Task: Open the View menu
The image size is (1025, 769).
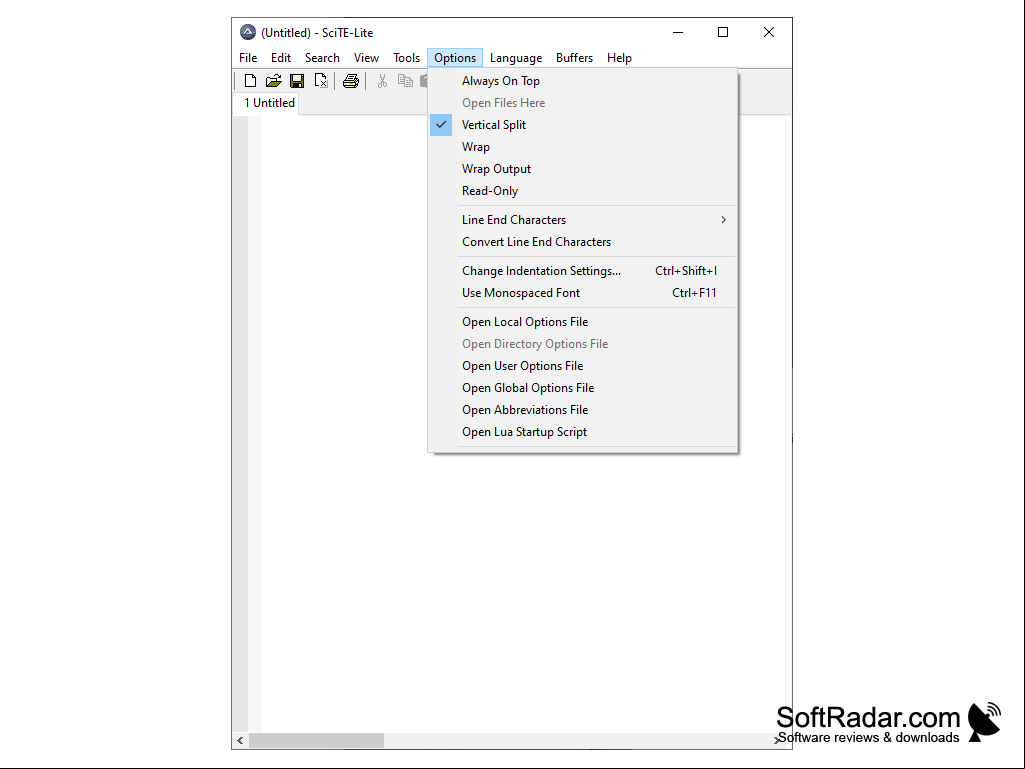Action: (367, 58)
